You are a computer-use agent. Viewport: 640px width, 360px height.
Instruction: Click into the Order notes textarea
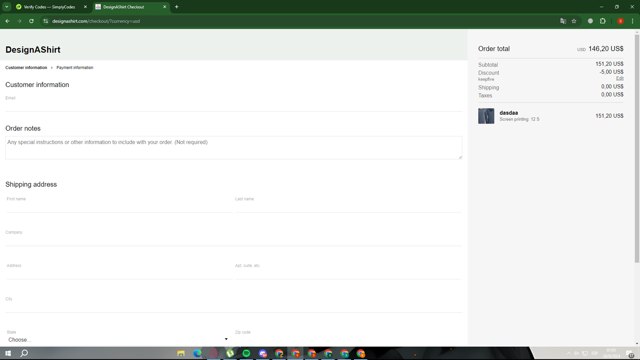233,148
